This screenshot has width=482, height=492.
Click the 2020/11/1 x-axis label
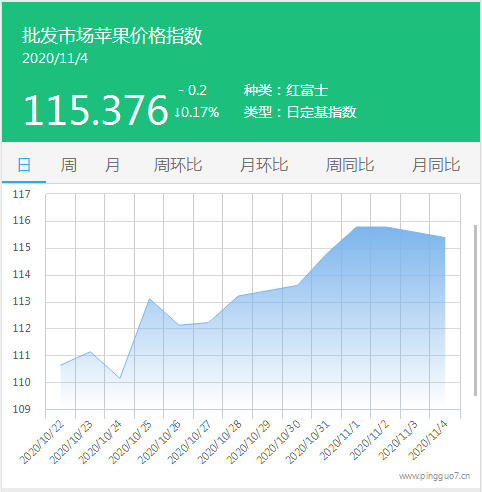pyautogui.click(x=339, y=440)
